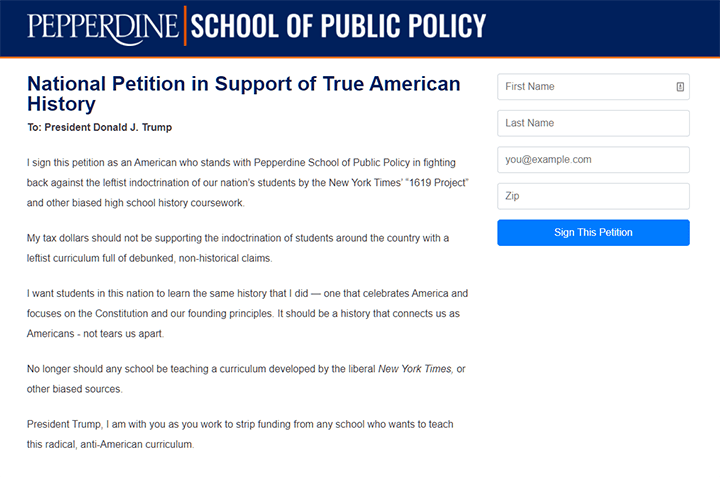Click the word History in the title

[61, 104]
